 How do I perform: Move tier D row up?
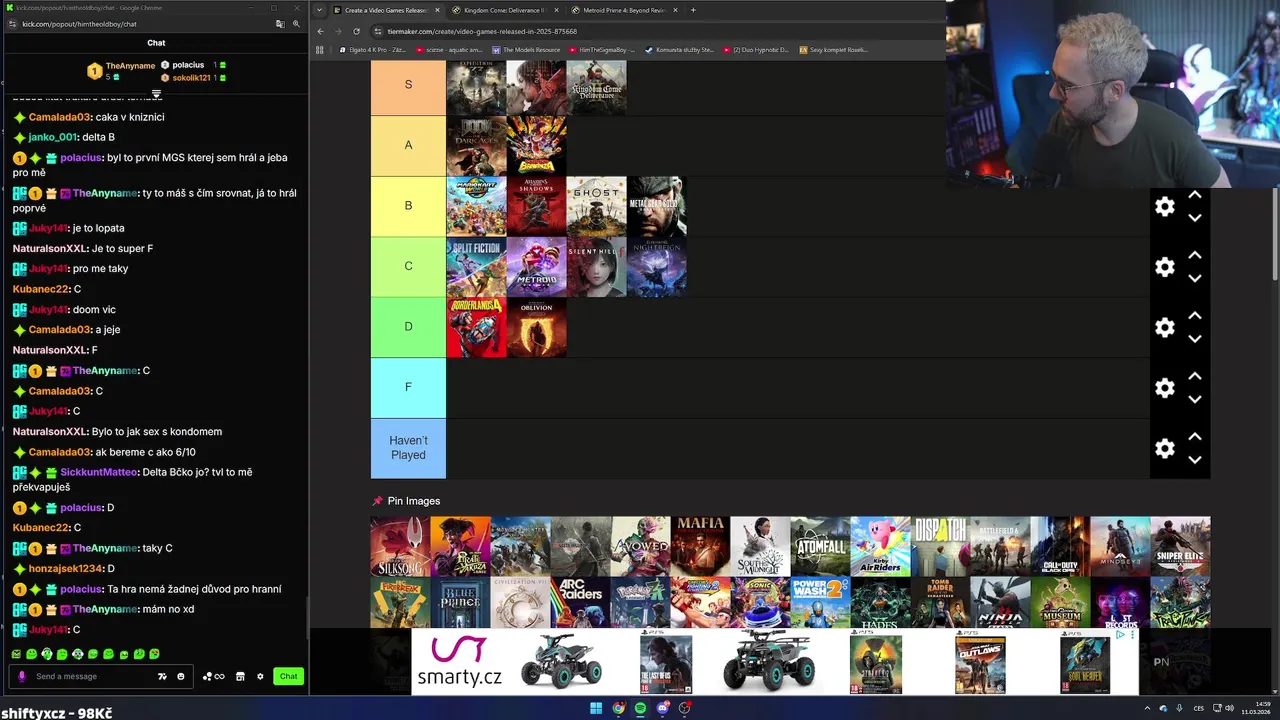(1194, 316)
